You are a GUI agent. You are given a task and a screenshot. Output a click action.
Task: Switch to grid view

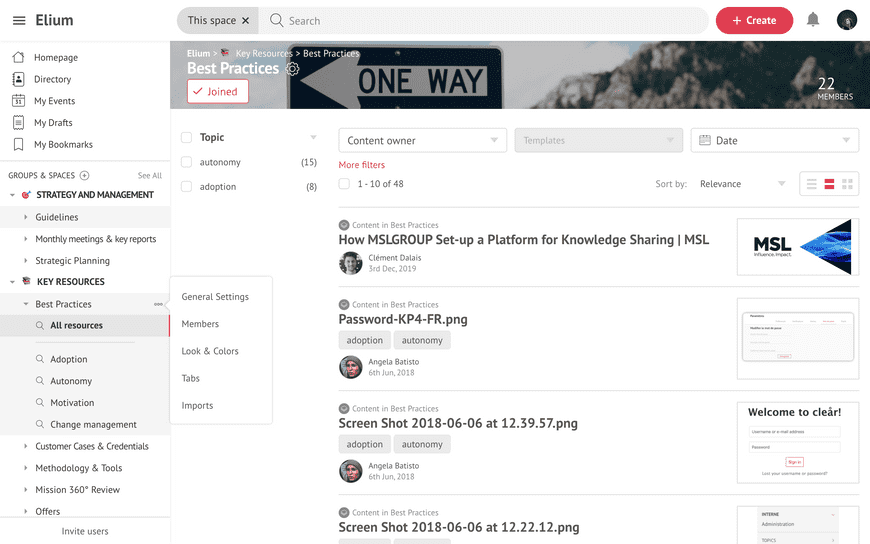[847, 184]
